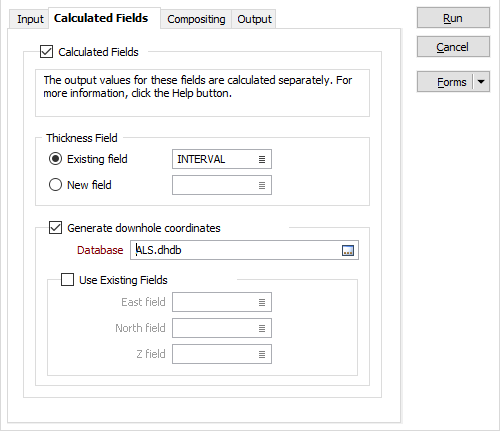
Task: Expand the Forms dropdown arrow
Action: 481,82
